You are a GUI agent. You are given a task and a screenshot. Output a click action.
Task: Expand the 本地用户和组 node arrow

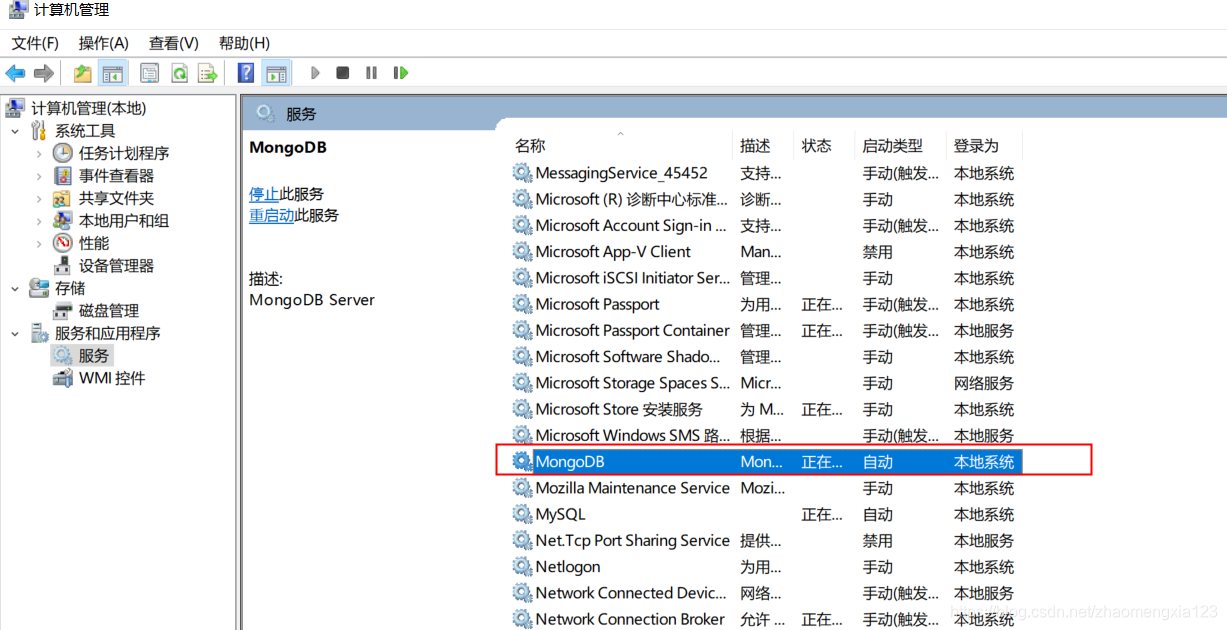tap(39, 221)
